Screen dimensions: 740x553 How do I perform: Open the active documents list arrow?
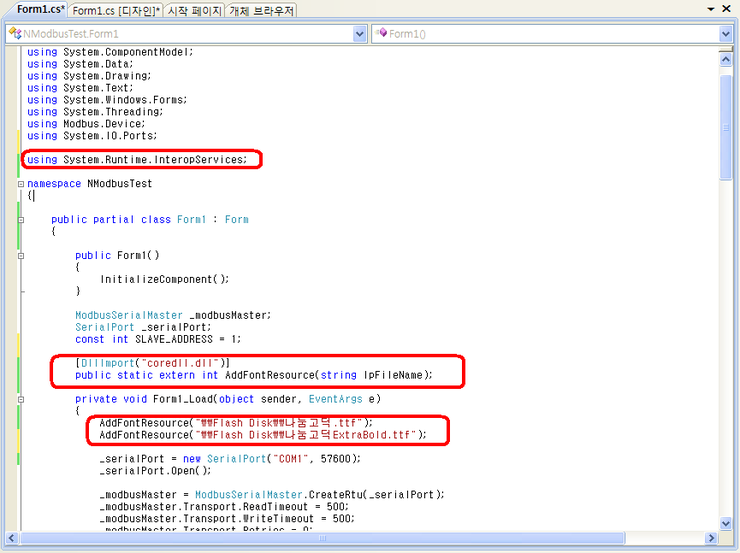[x=711, y=10]
